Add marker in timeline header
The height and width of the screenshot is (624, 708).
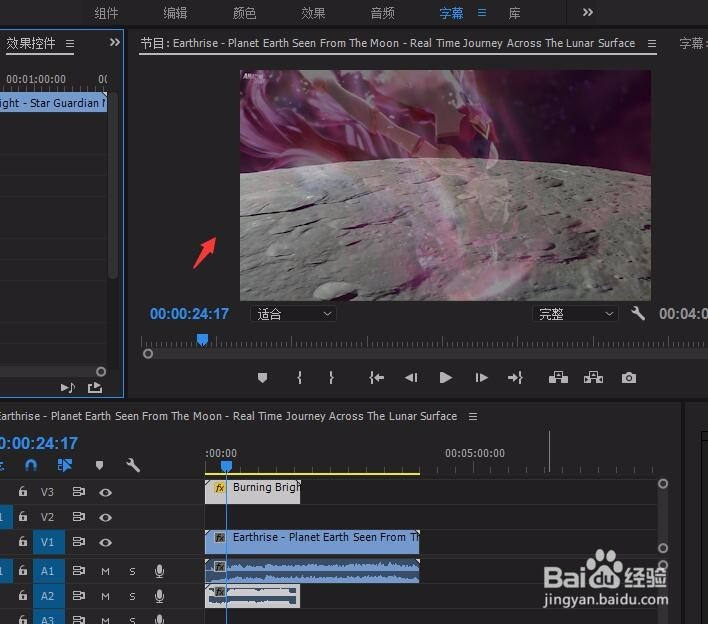coord(99,465)
